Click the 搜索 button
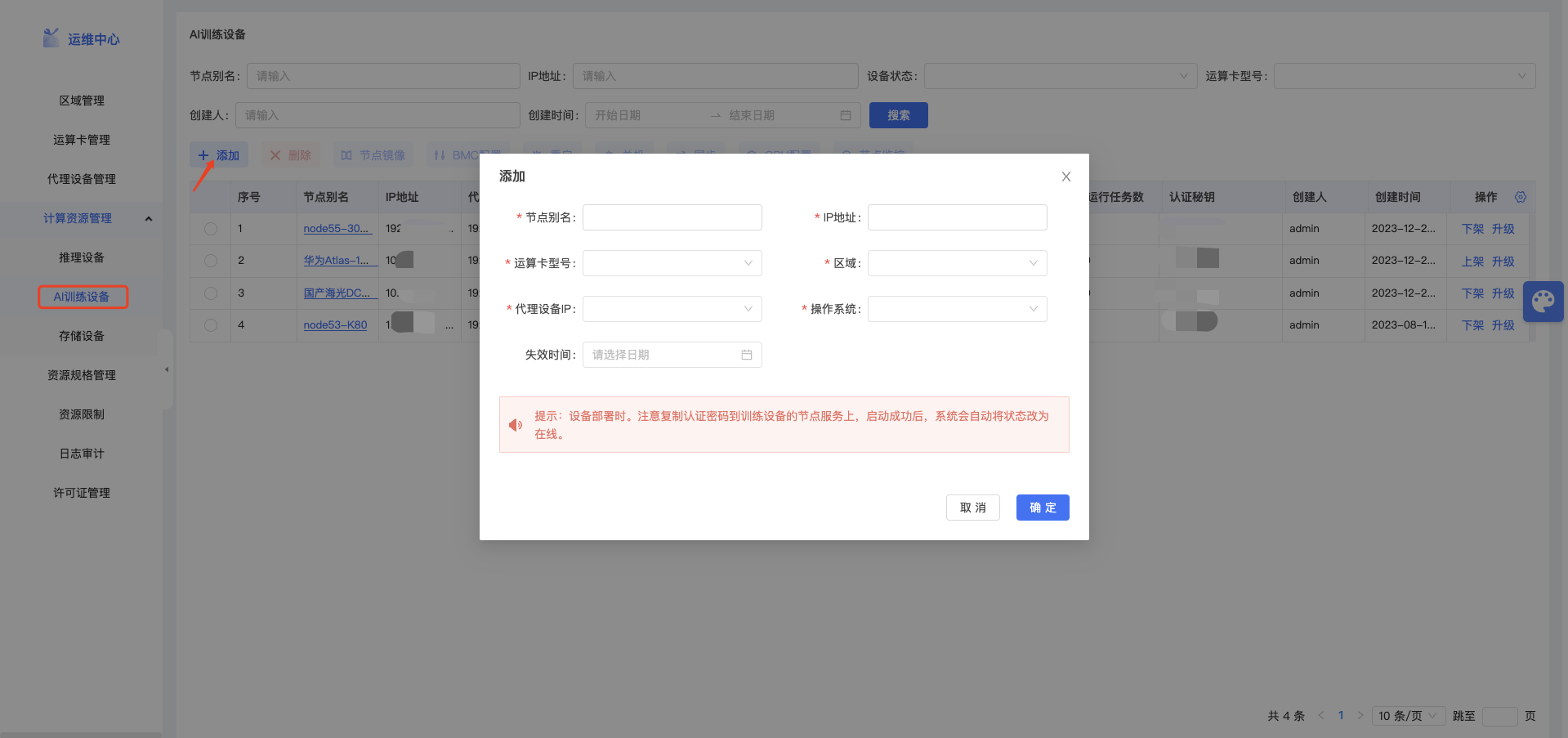 pos(898,115)
